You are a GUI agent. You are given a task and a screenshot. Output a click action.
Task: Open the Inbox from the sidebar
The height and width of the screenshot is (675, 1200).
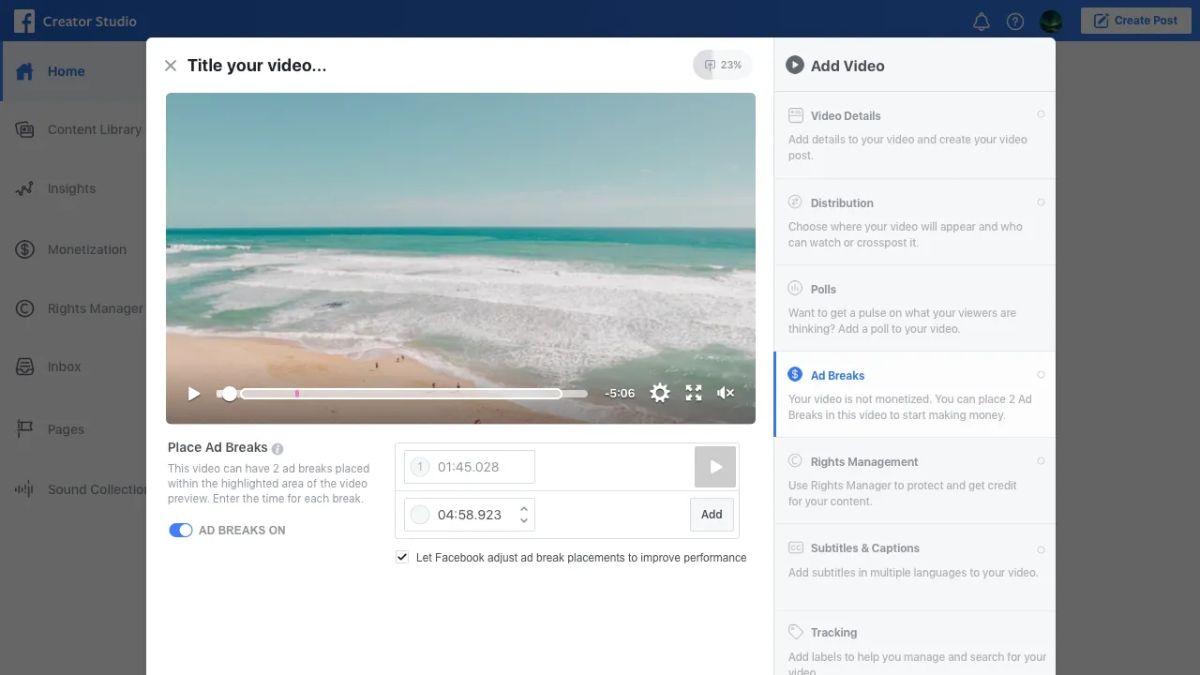tap(64, 367)
